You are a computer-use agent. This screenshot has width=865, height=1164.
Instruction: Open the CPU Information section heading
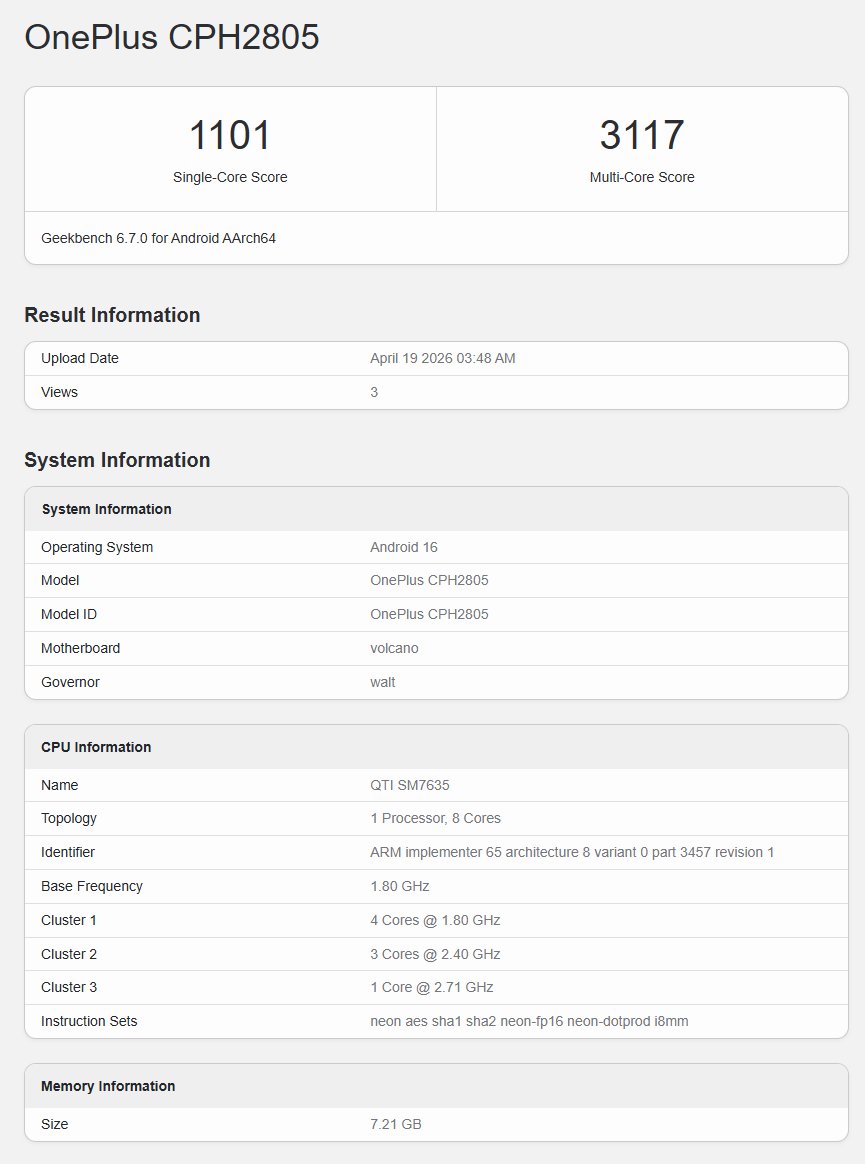[94, 747]
